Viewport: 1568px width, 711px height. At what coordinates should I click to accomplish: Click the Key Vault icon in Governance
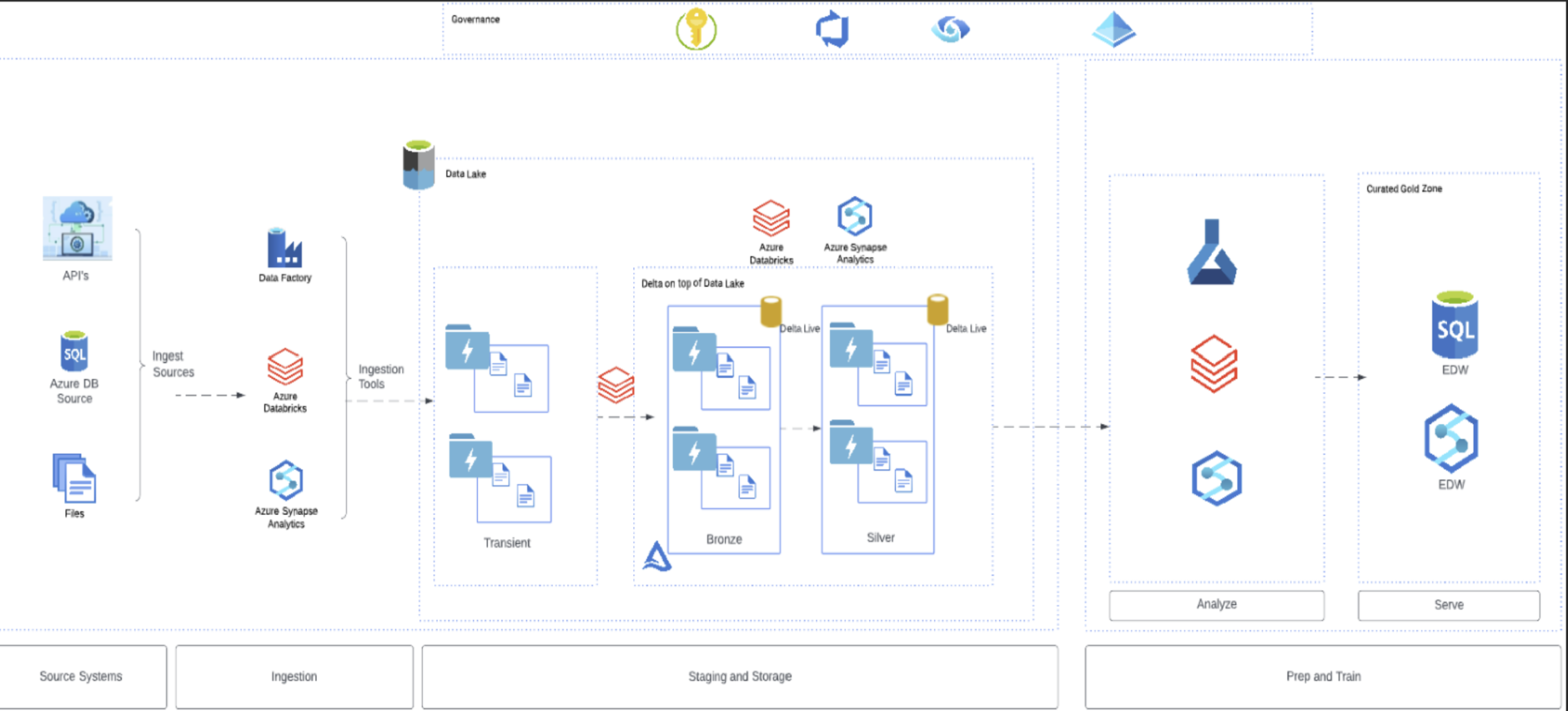tap(695, 30)
